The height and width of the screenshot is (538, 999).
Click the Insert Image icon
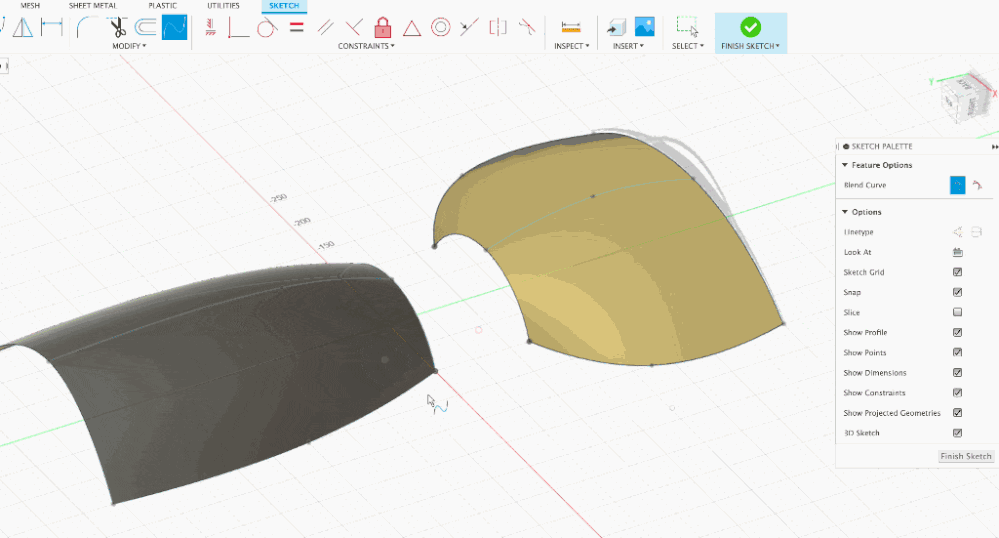tap(645, 27)
